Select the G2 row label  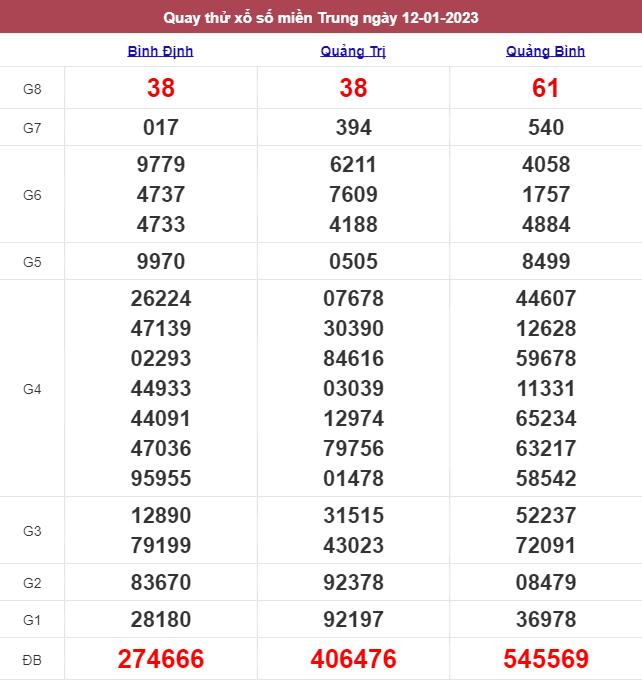[x=32, y=582]
